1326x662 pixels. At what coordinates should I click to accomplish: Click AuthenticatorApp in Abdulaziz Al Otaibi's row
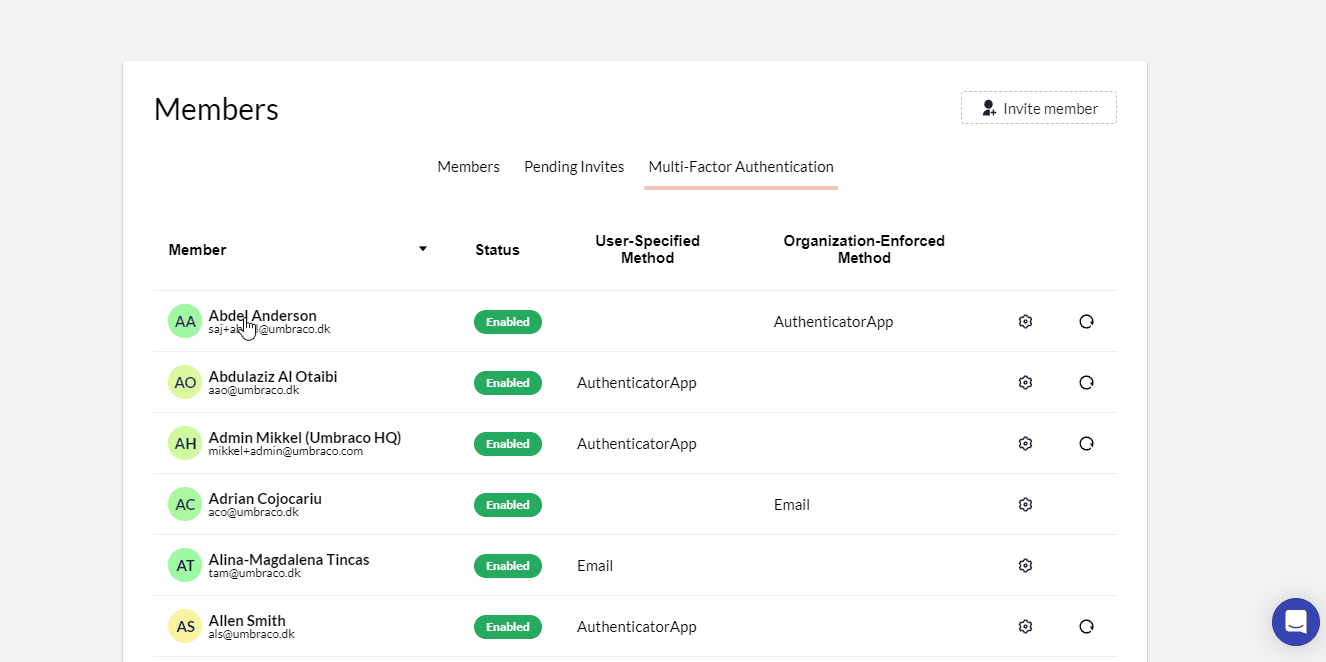click(x=637, y=383)
